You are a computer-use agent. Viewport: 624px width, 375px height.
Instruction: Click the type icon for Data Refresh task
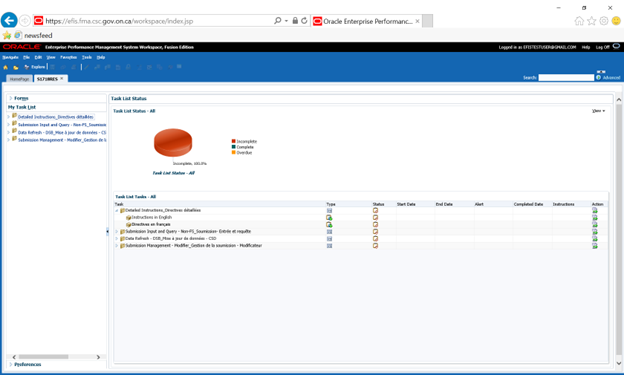coord(330,239)
